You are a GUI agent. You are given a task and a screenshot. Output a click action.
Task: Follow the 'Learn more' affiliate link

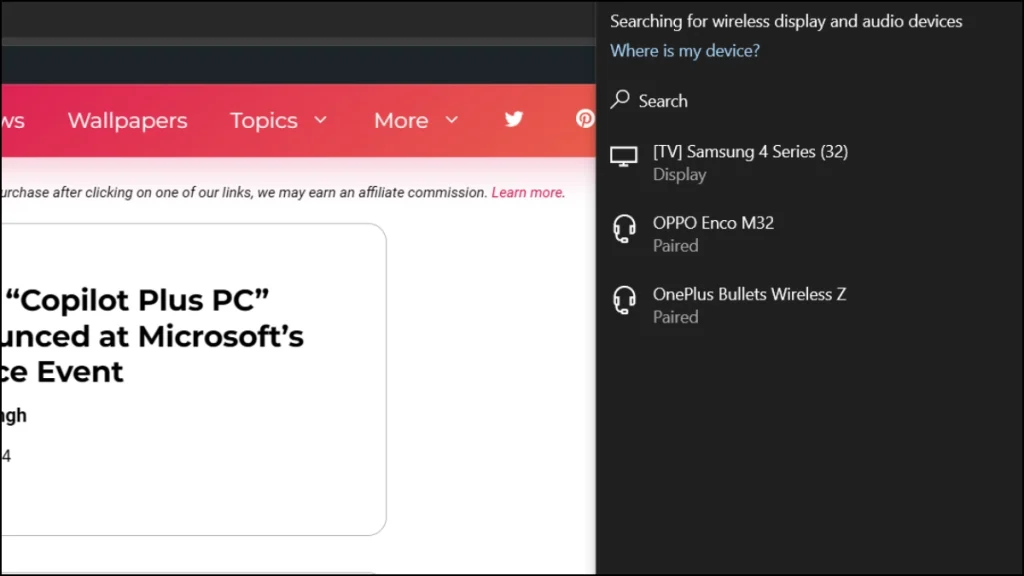528,193
